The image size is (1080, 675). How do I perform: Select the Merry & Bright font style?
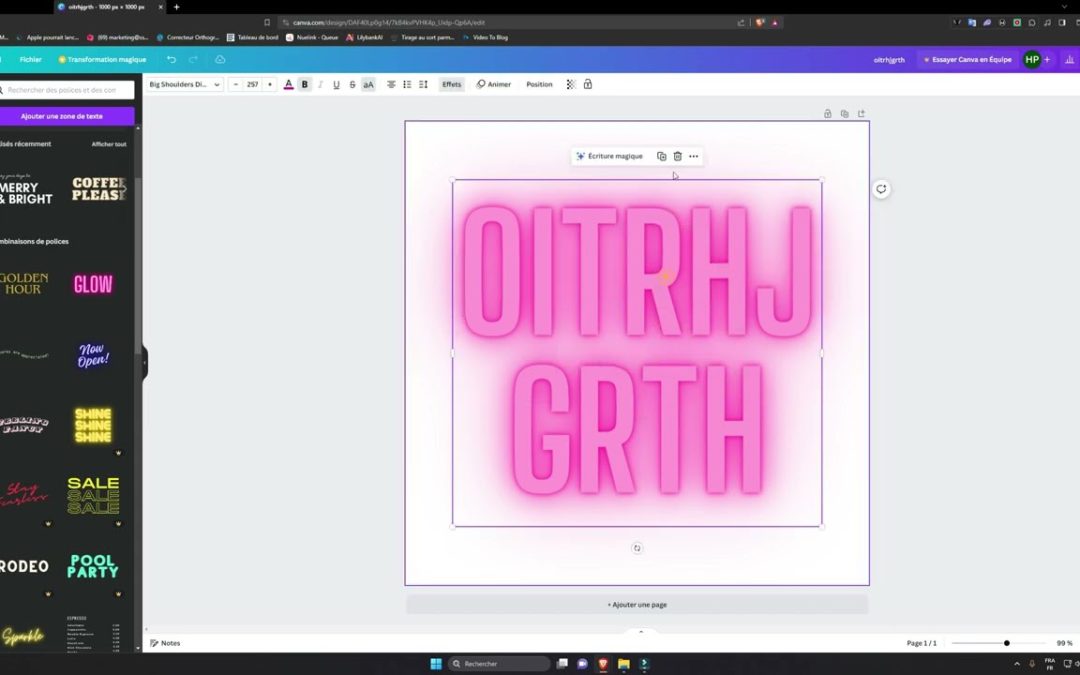click(x=26, y=189)
